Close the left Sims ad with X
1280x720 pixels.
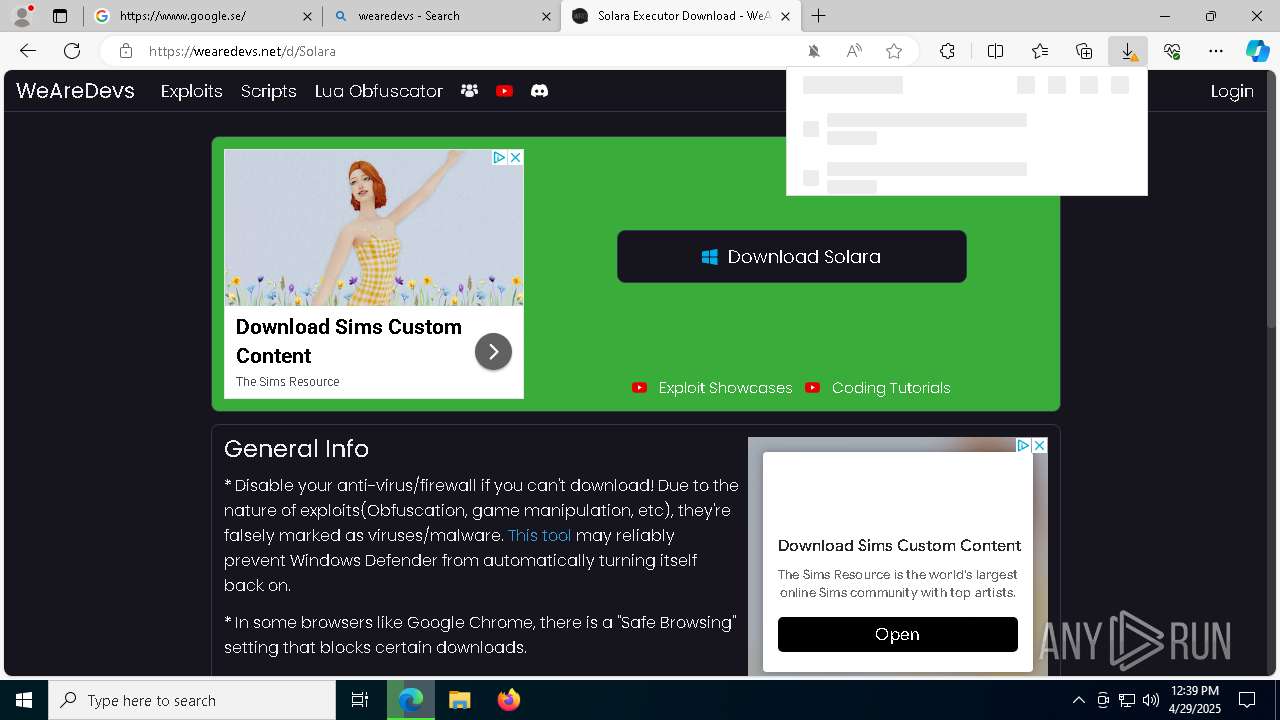click(x=515, y=158)
